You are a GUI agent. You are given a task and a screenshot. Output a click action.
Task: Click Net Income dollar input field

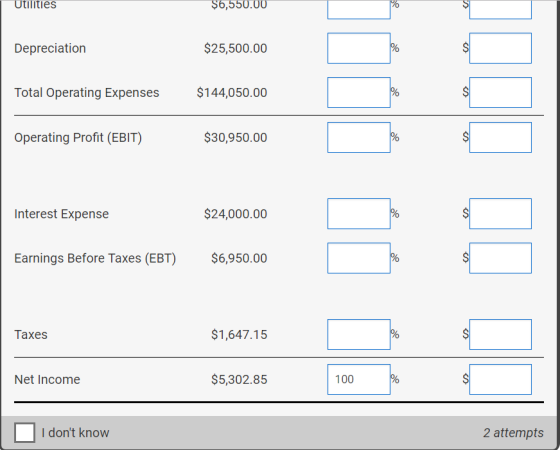(x=500, y=379)
